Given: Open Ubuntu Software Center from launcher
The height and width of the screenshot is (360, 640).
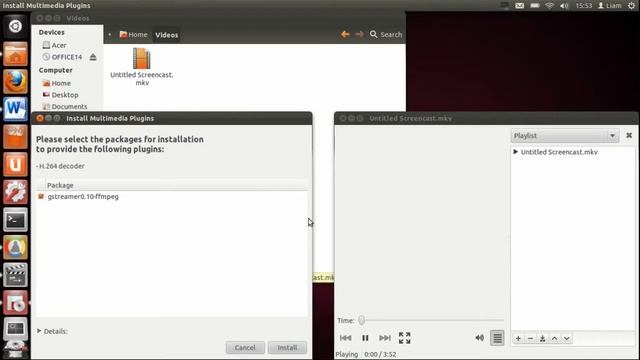Looking at the screenshot, I should coord(15,137).
